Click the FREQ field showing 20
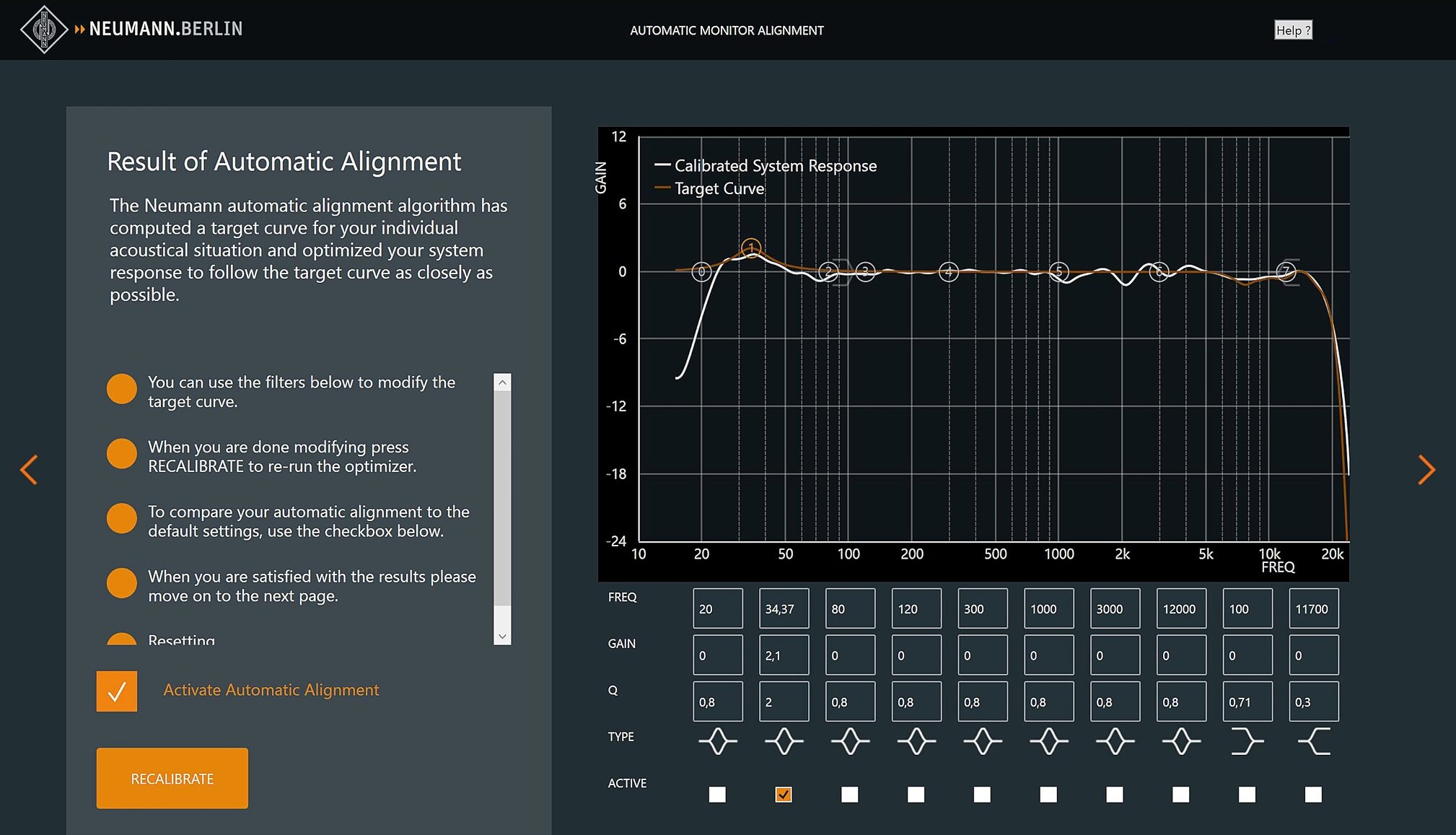The height and width of the screenshot is (835, 1456). (718, 608)
